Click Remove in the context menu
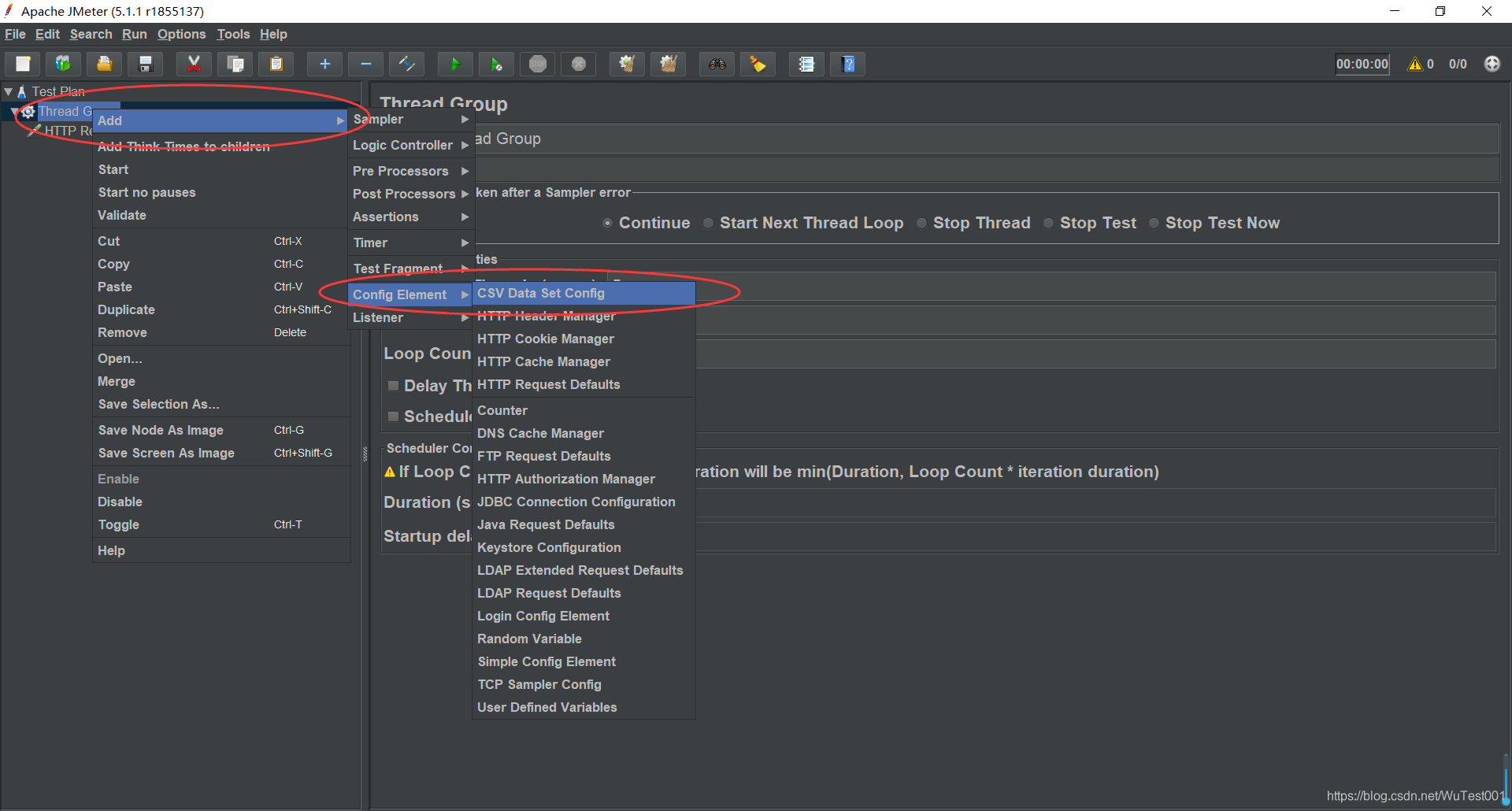This screenshot has height=811, width=1512. click(x=221, y=332)
